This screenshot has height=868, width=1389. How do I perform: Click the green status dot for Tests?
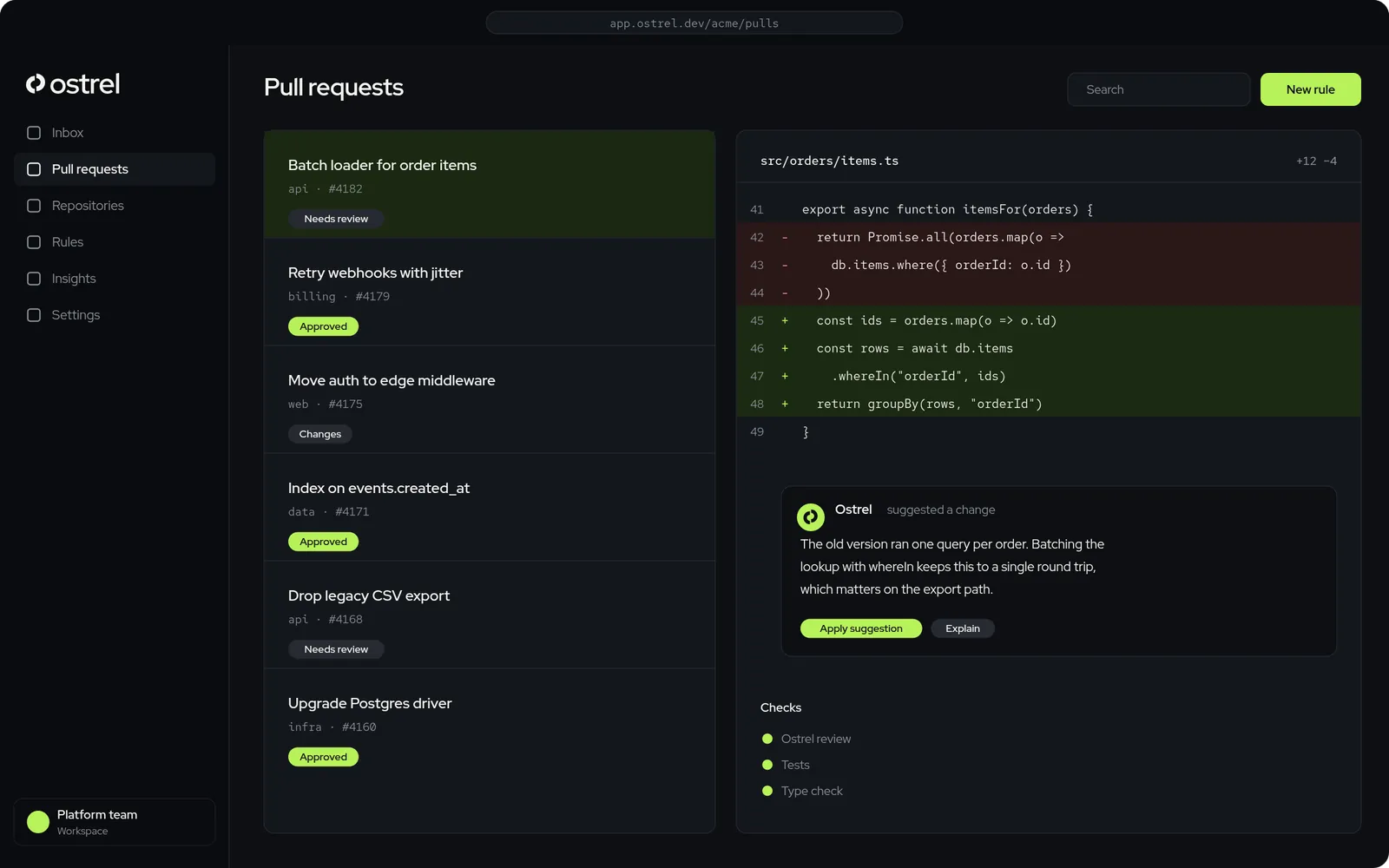[767, 765]
